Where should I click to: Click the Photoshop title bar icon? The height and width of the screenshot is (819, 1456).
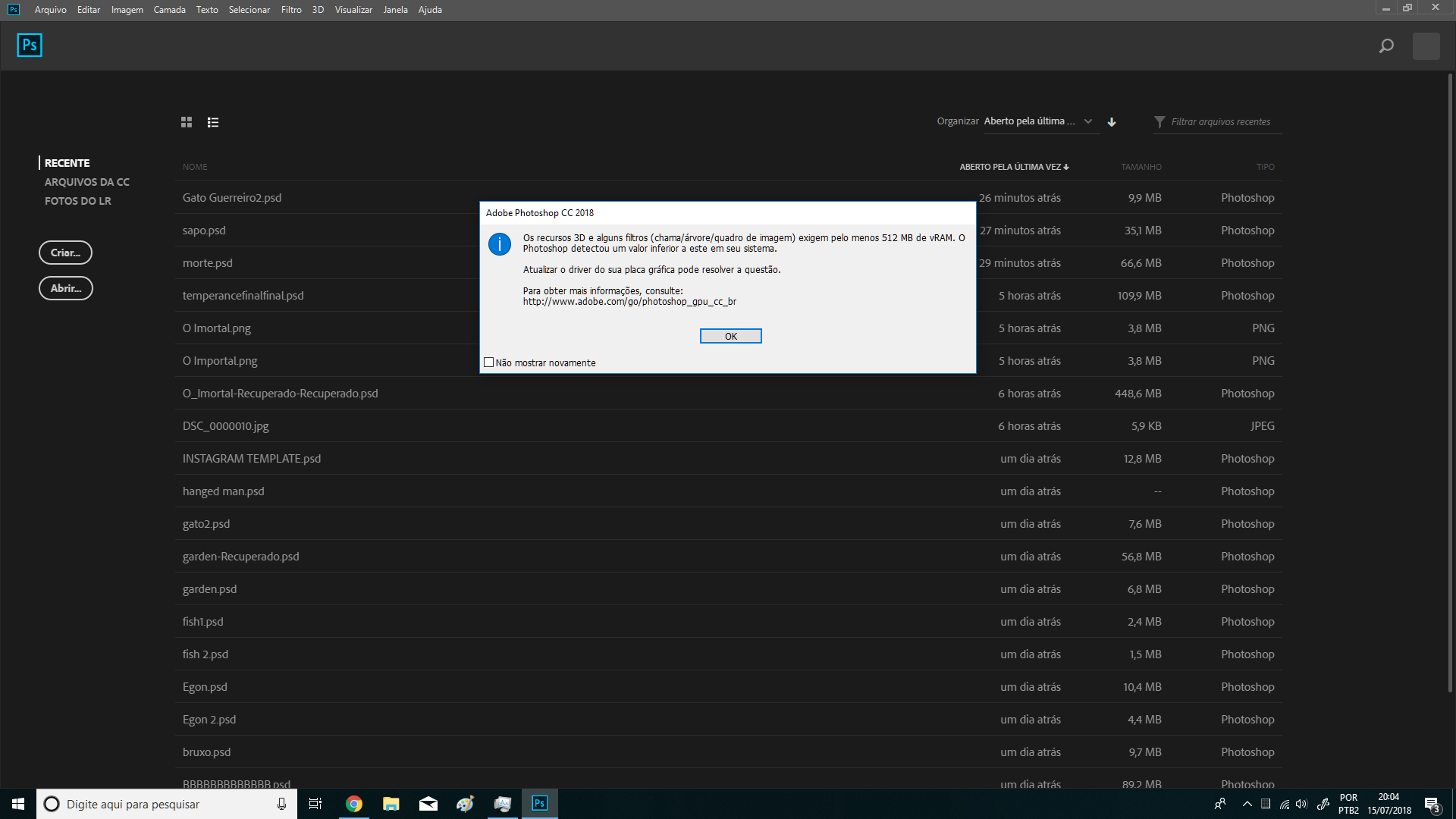tap(14, 9)
